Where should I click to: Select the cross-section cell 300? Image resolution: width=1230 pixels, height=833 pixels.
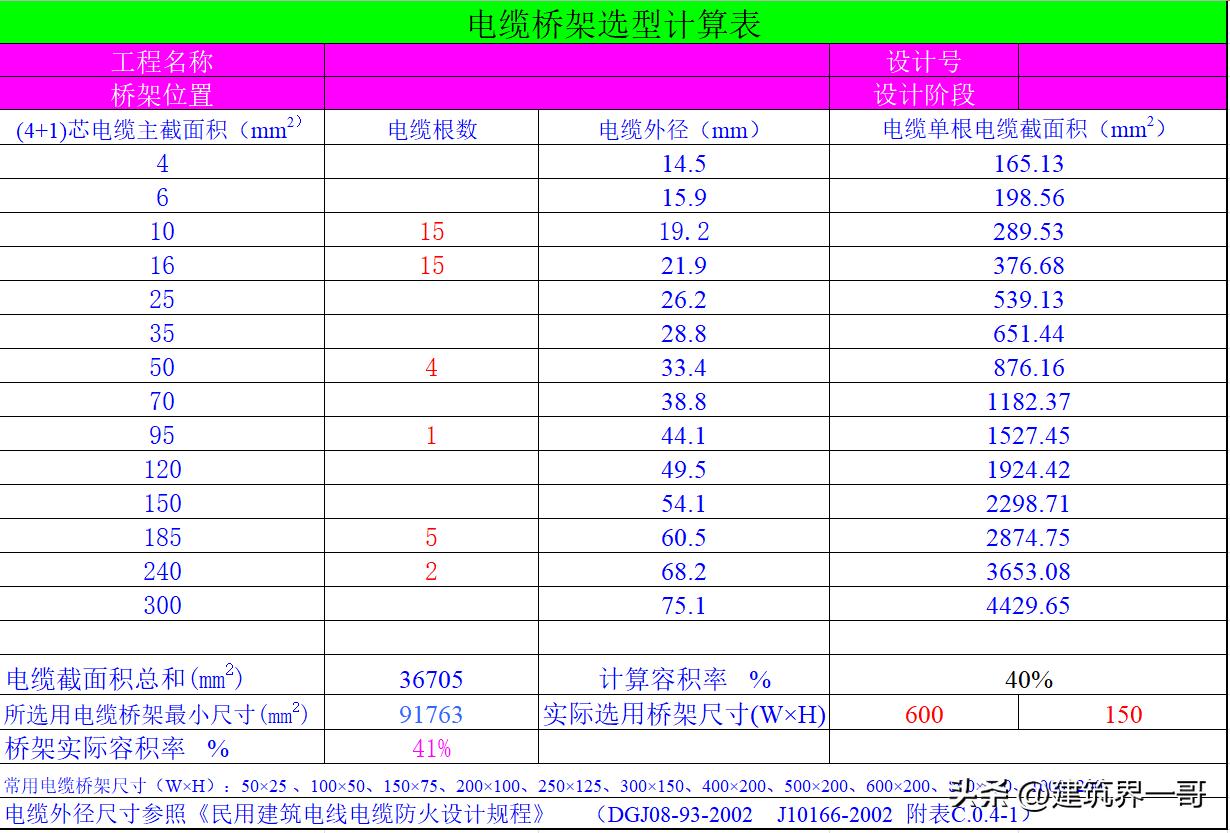click(162, 605)
